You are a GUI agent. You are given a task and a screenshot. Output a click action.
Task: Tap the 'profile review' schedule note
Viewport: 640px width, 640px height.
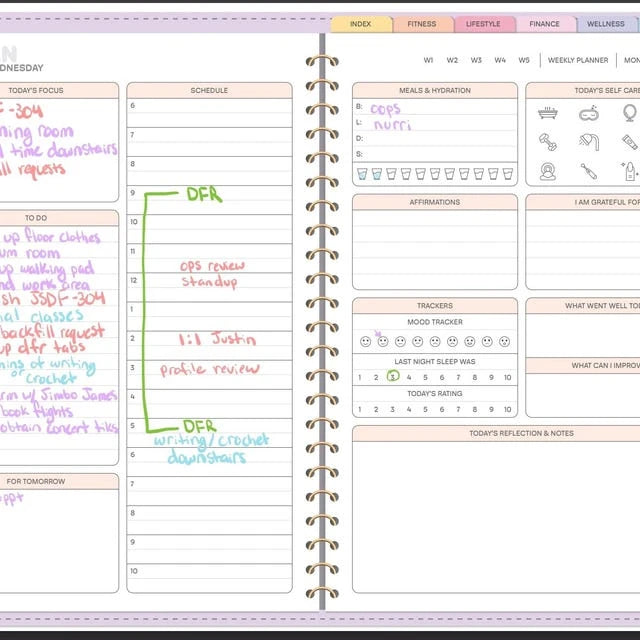click(x=209, y=369)
